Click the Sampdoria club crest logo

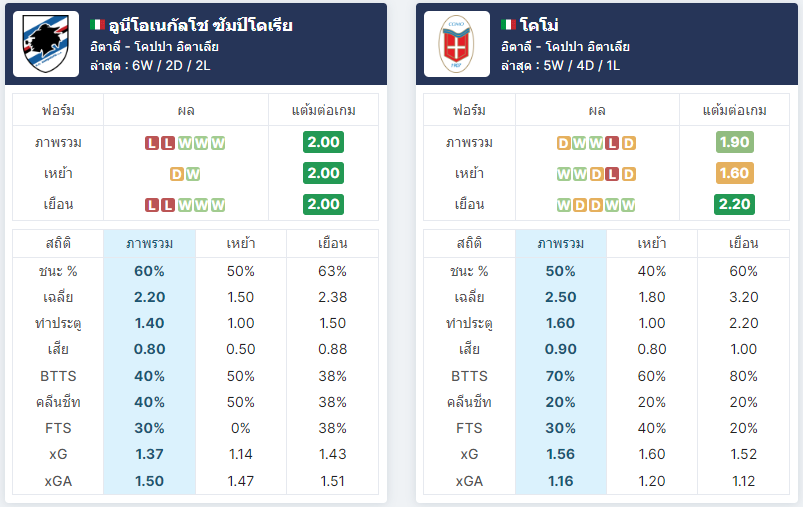point(46,44)
